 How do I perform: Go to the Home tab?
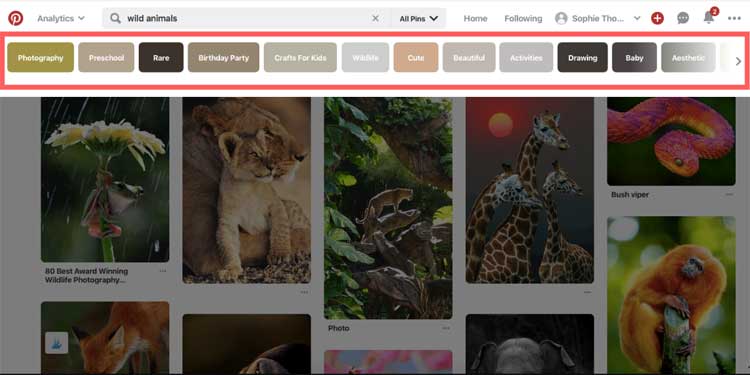(x=475, y=18)
